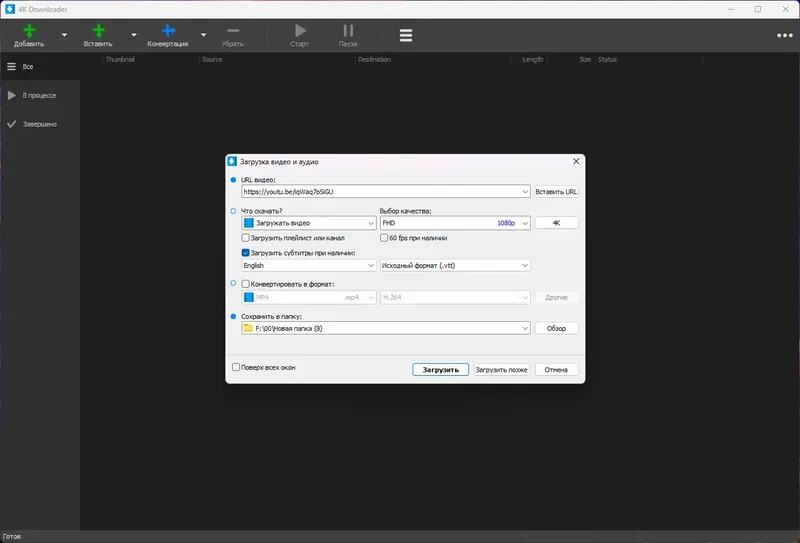The image size is (800, 543).
Task: Click the Другие button
Action: coord(556,297)
